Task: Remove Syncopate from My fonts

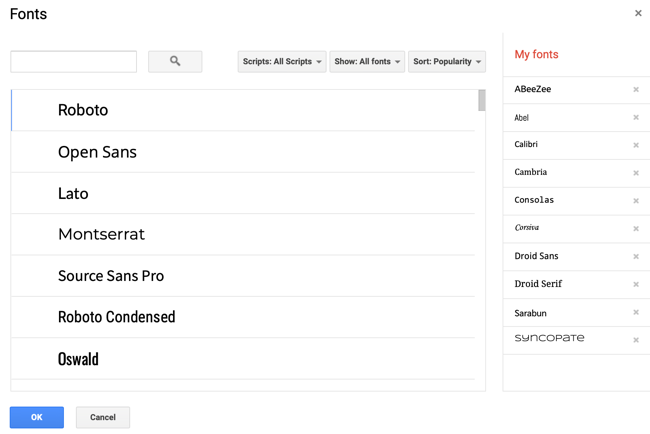Action: (636, 340)
